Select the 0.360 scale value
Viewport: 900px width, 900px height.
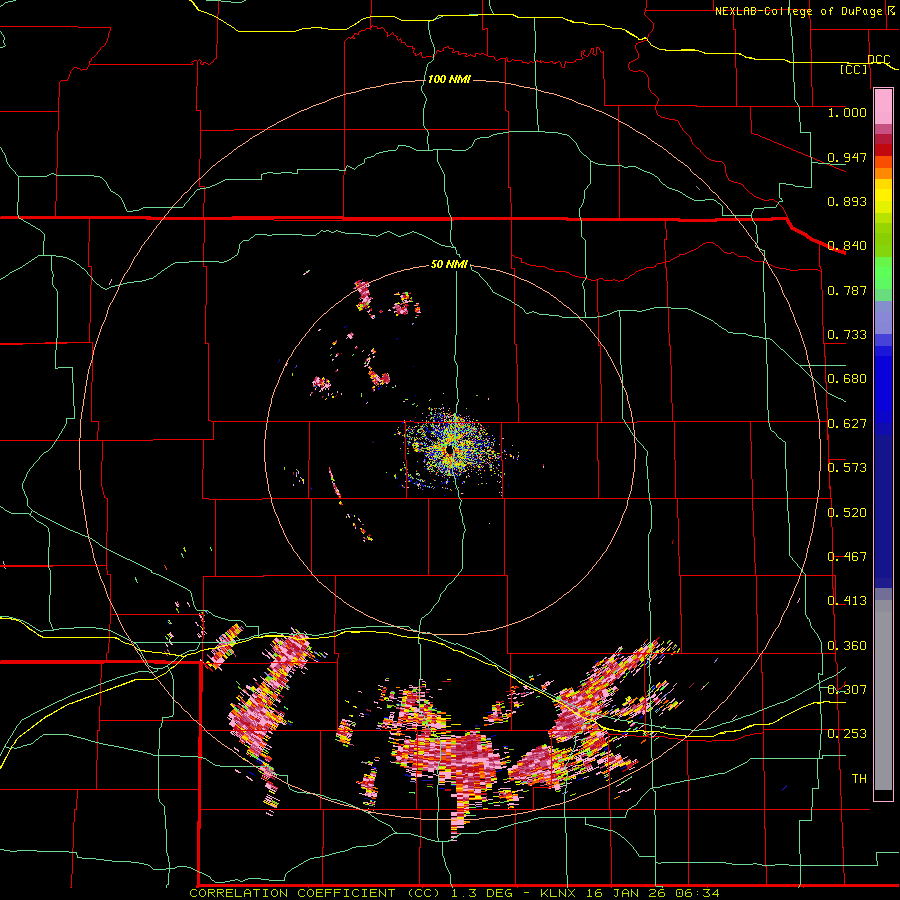pos(847,646)
